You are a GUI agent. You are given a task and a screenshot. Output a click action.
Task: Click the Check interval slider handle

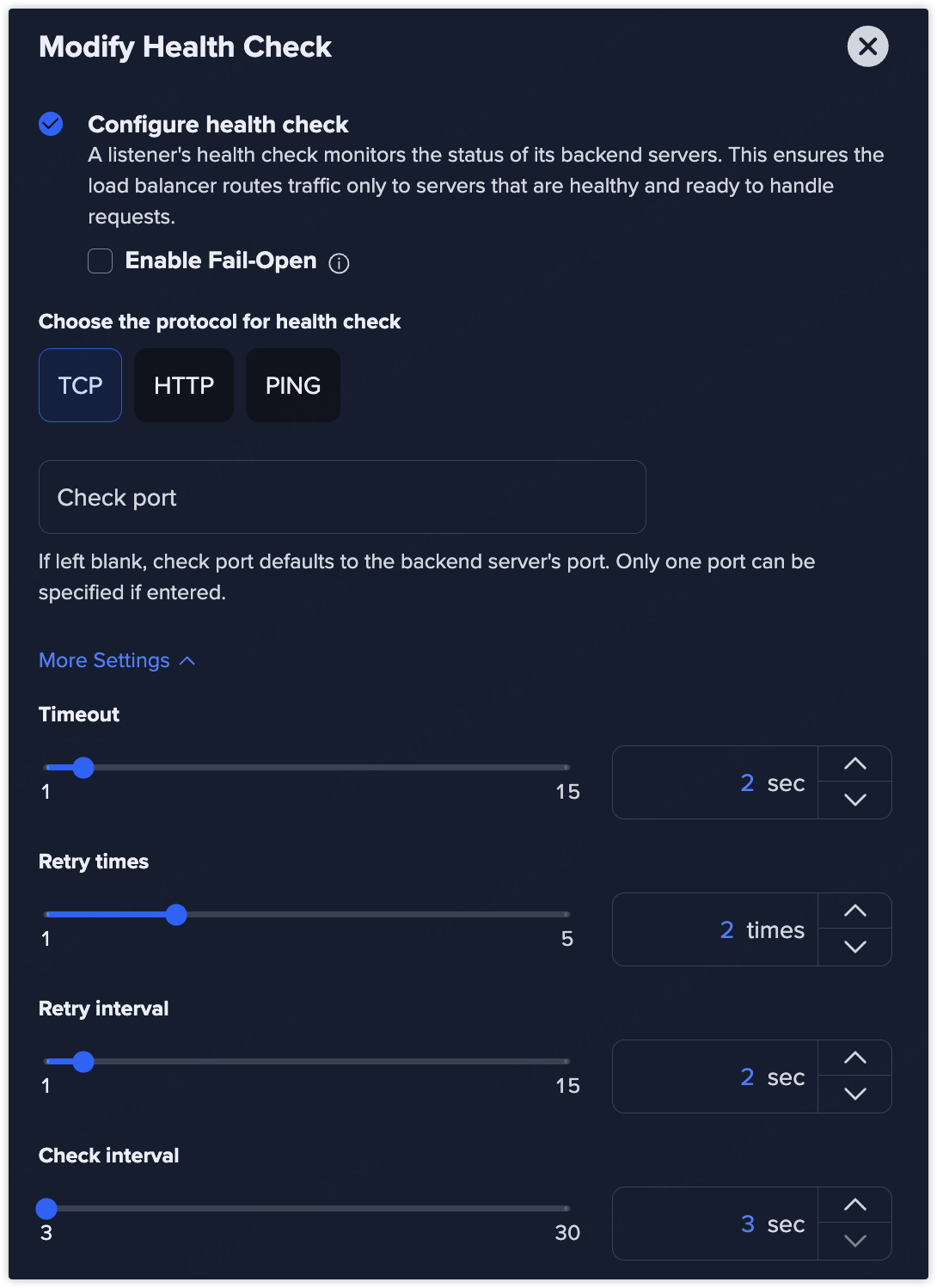coord(46,1209)
